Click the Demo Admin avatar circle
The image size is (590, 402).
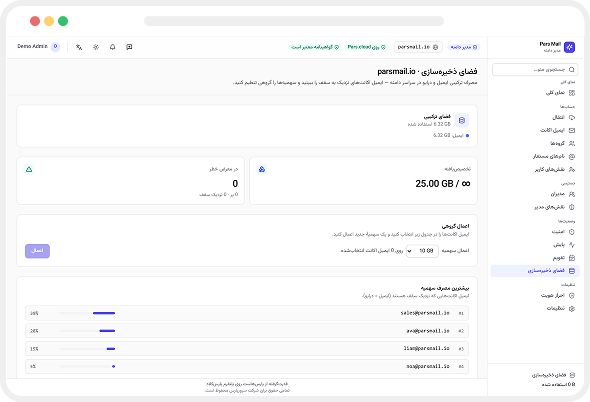click(55, 47)
